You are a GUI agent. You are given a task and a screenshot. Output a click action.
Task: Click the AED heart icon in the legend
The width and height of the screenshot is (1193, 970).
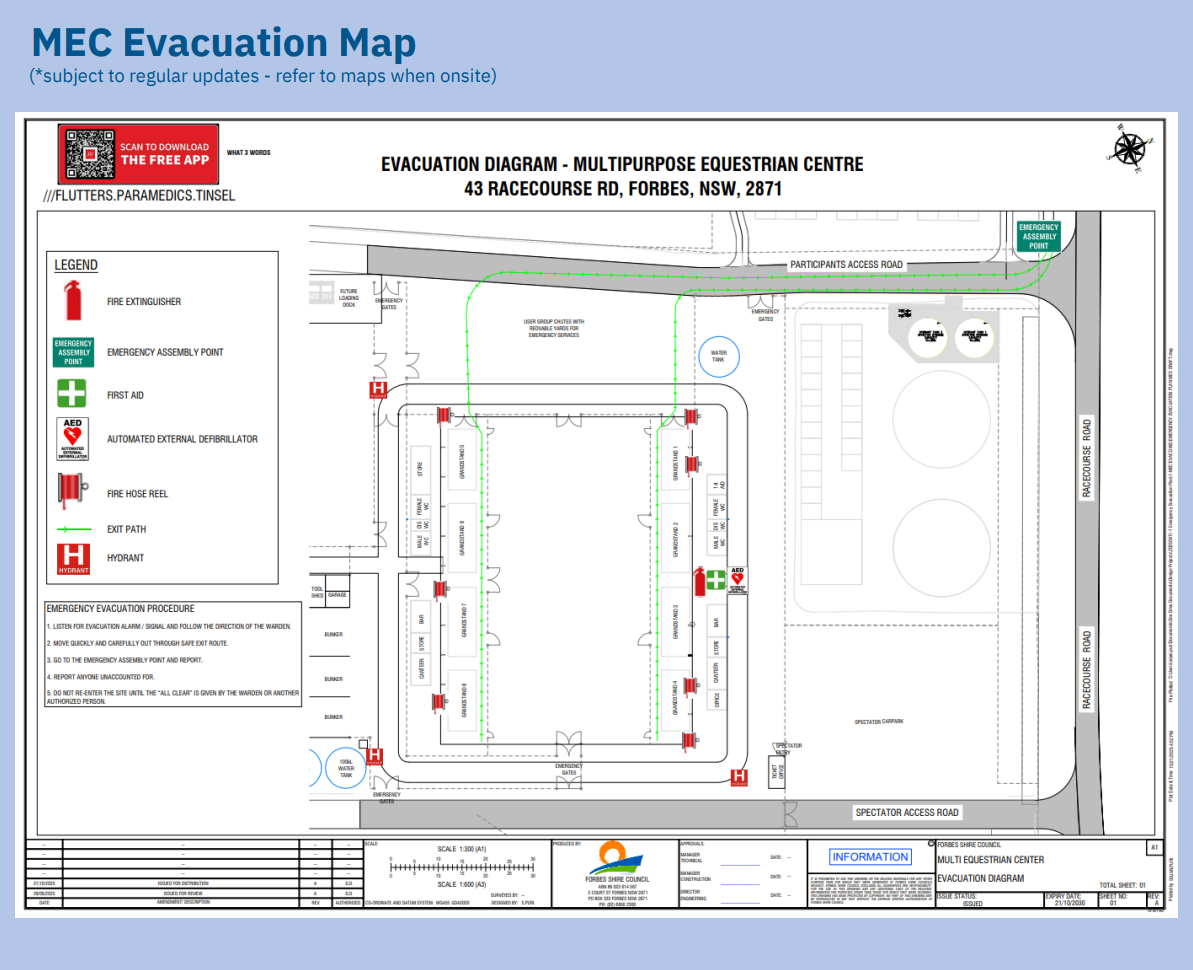(72, 439)
